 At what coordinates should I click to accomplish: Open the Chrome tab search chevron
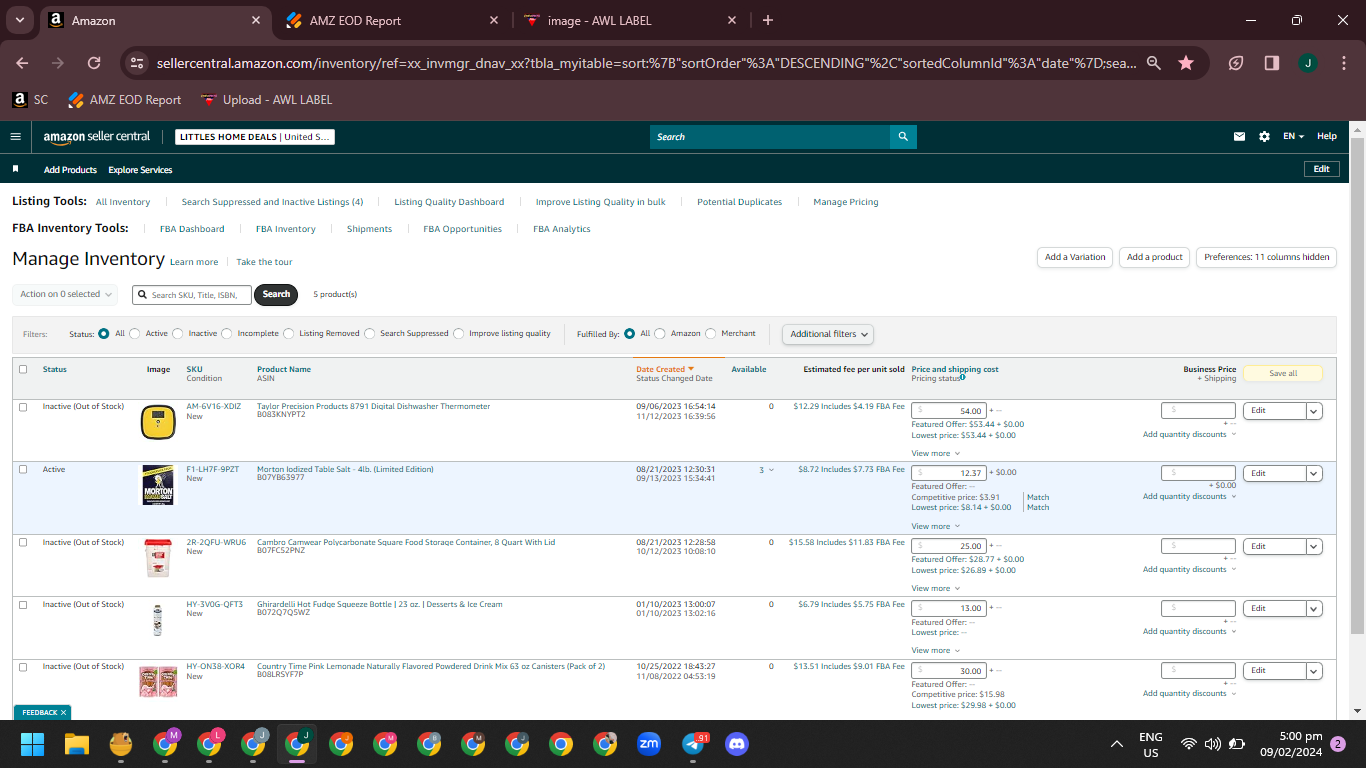coord(21,20)
